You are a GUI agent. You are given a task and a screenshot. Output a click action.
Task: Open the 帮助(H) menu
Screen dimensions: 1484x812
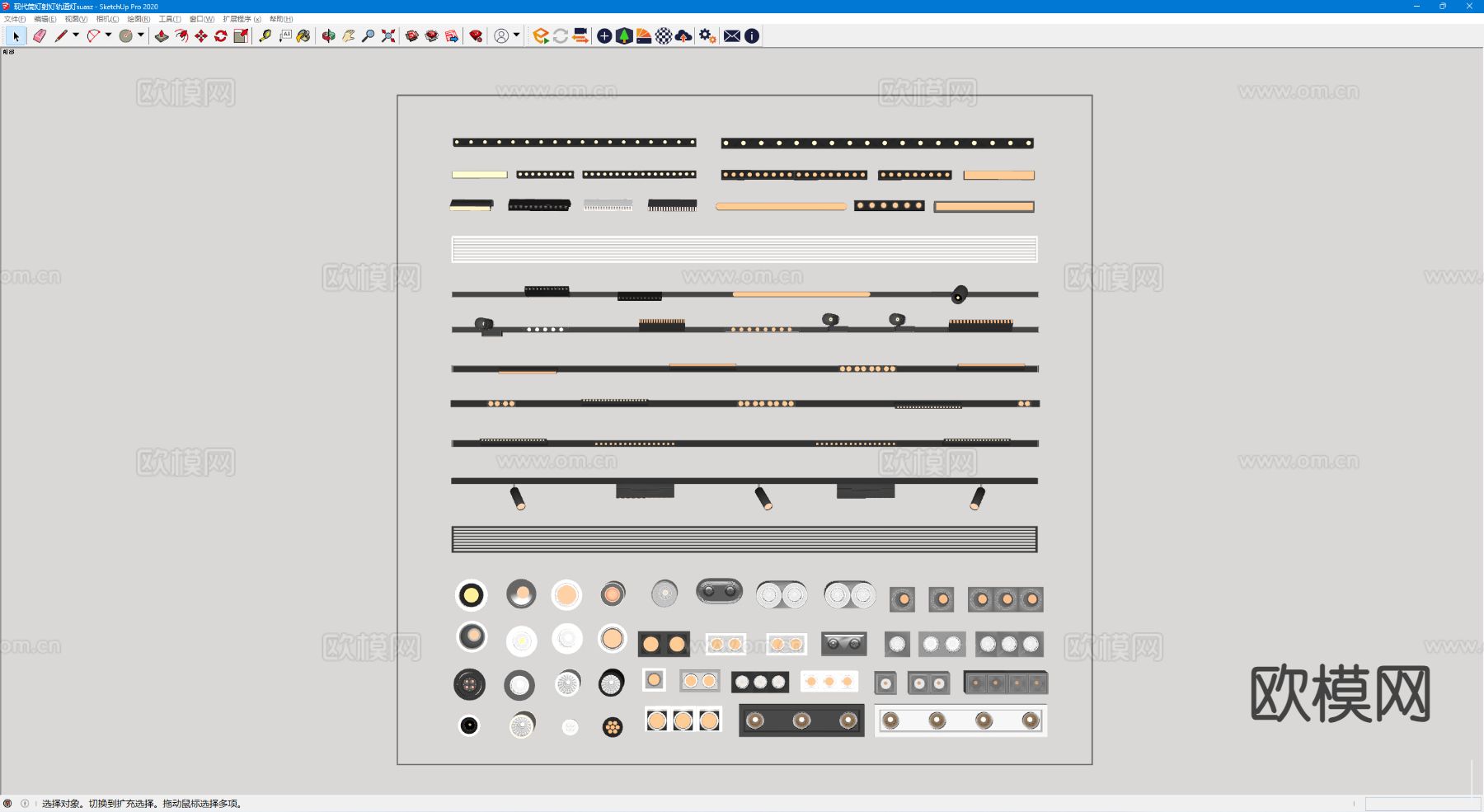(x=281, y=19)
